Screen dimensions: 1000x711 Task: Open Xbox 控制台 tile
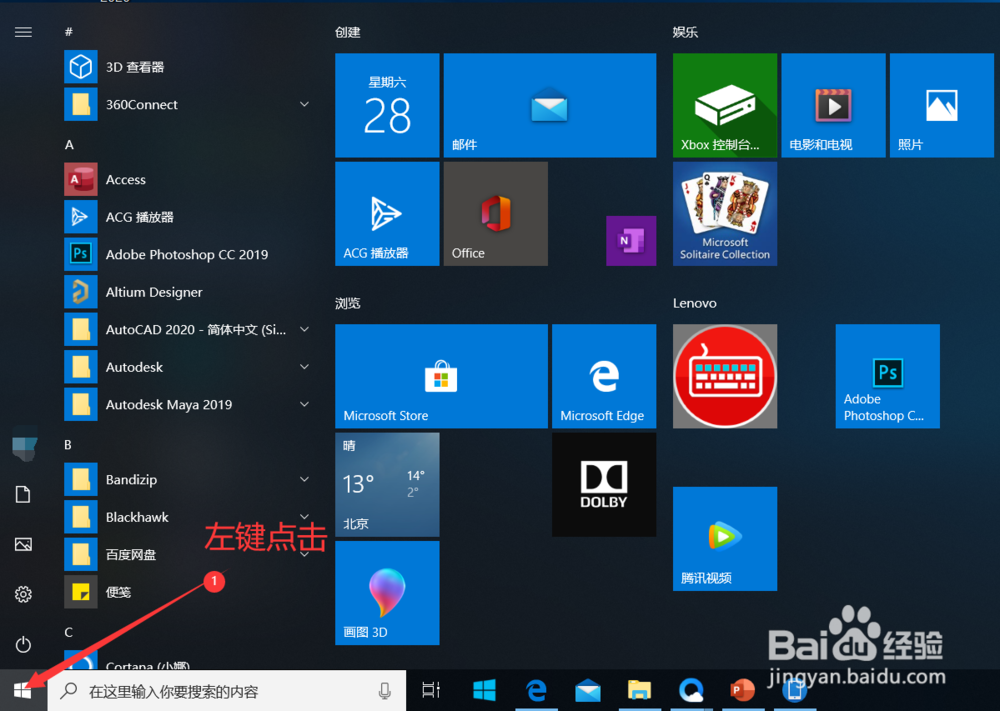(x=724, y=105)
